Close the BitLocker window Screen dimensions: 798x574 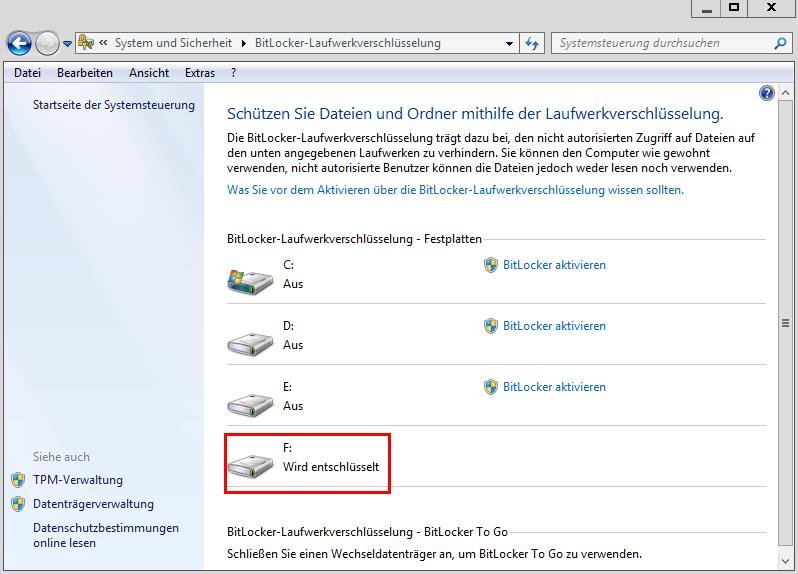click(x=771, y=9)
